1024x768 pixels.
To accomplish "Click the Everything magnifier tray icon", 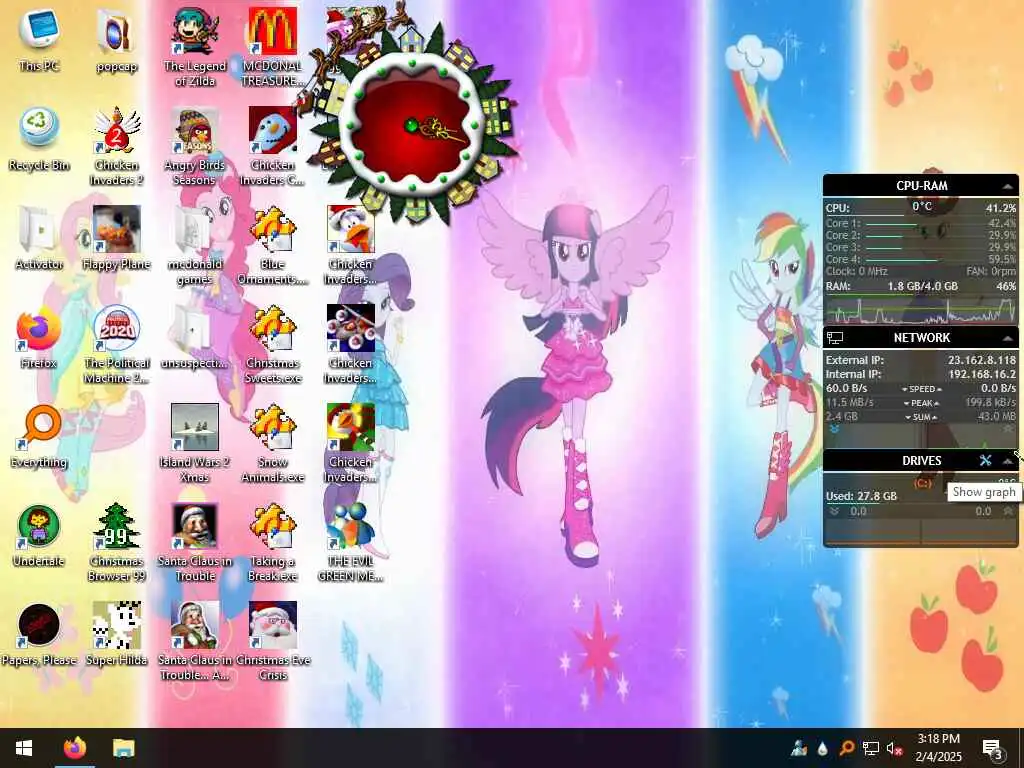I will (x=846, y=748).
